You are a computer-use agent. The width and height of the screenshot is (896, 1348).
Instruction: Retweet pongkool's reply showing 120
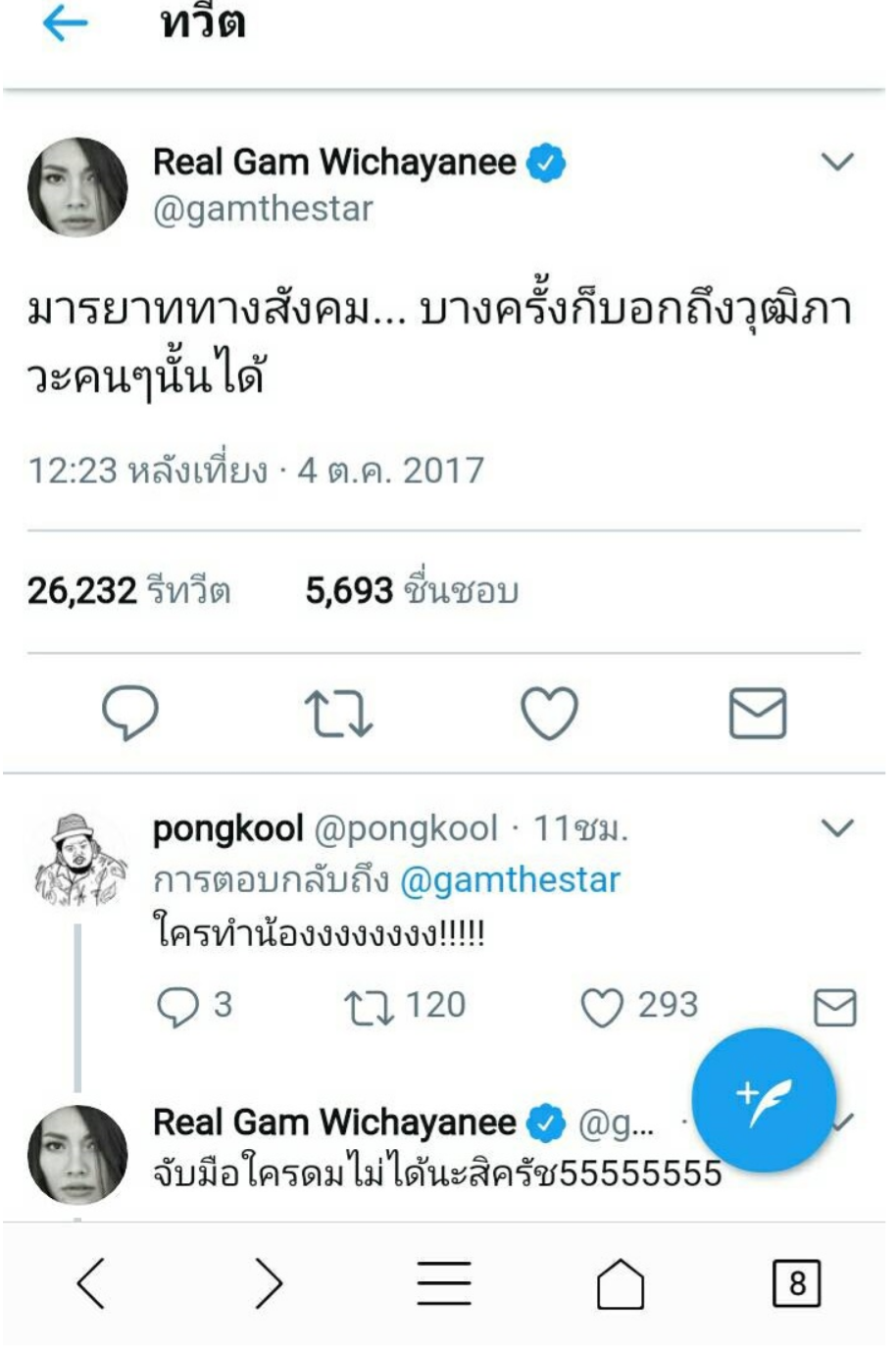coord(368,1008)
